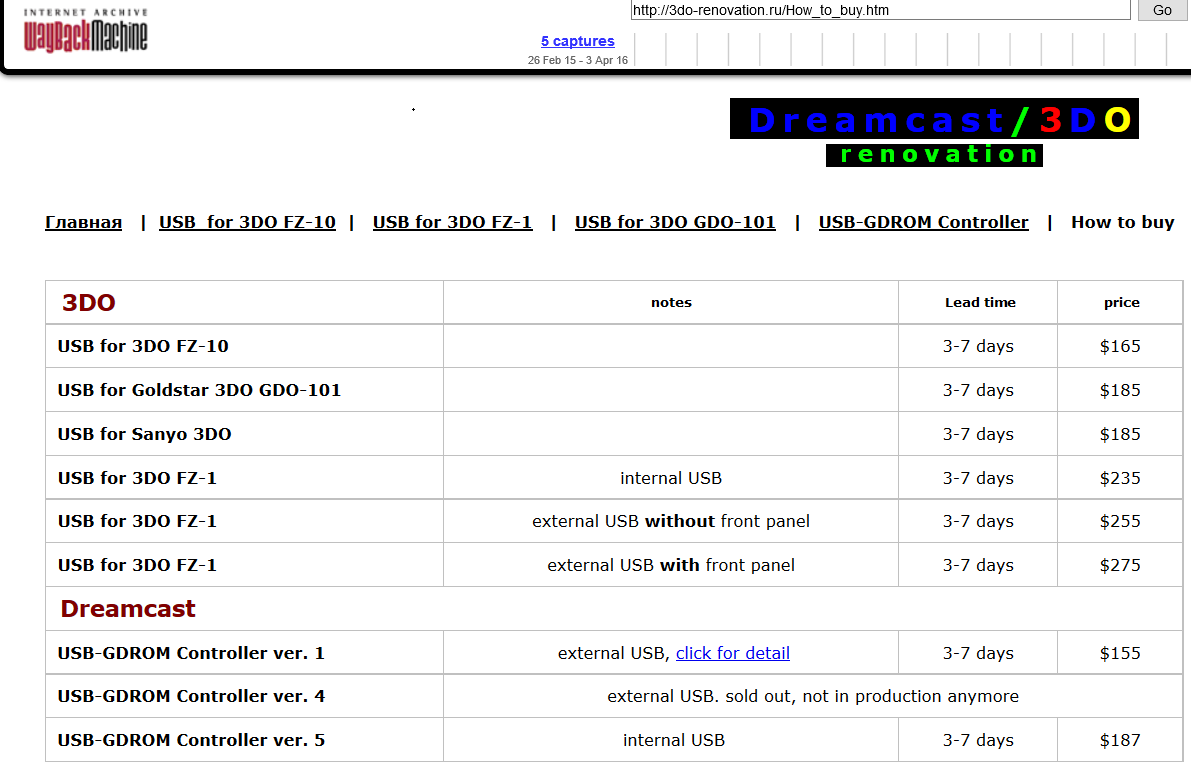Click the Dreamcast section heading

pos(128,609)
